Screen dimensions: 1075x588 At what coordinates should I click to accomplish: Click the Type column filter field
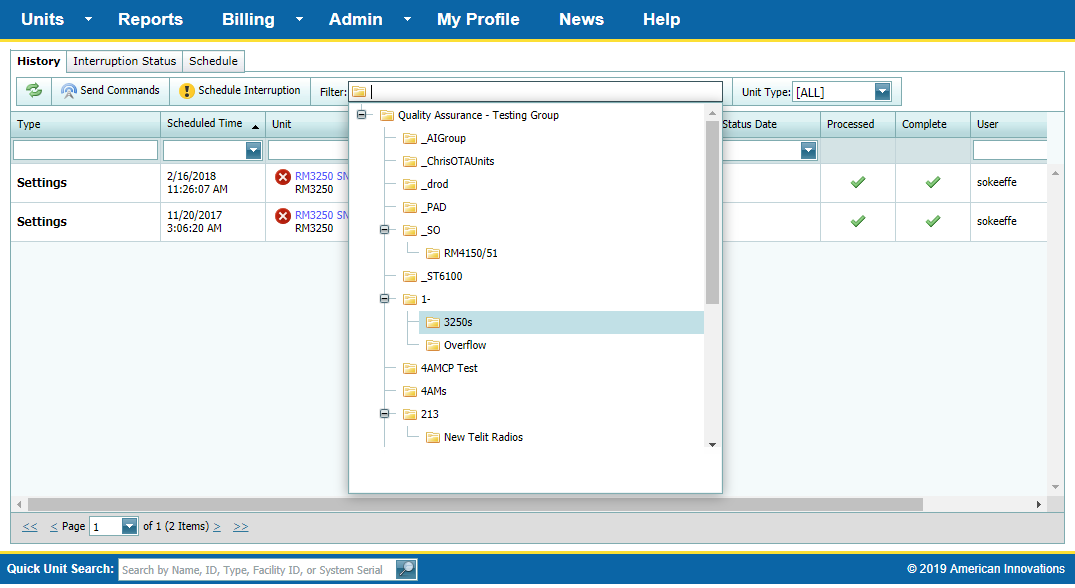click(85, 150)
